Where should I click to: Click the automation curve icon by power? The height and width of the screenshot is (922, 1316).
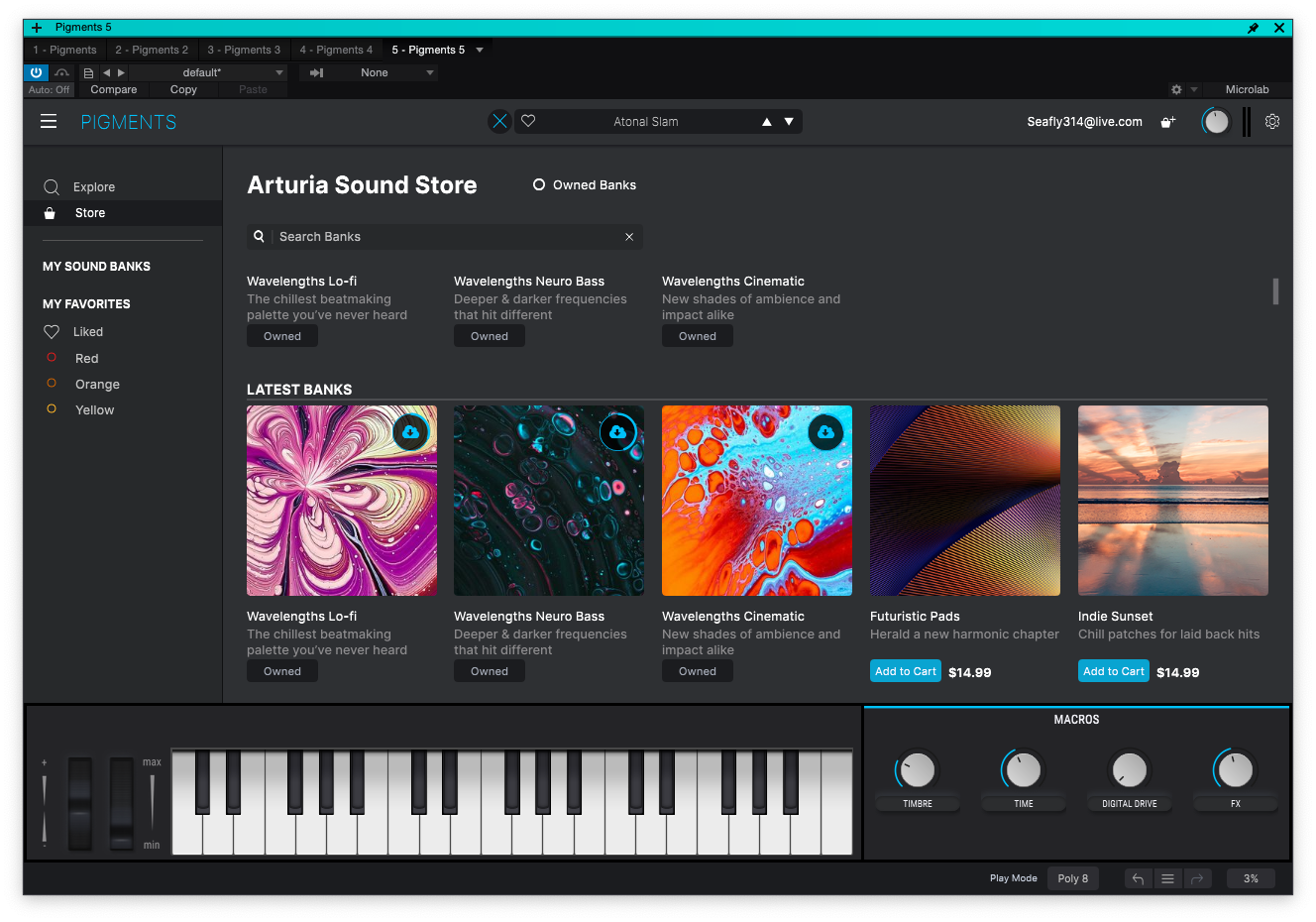pyautogui.click(x=61, y=72)
